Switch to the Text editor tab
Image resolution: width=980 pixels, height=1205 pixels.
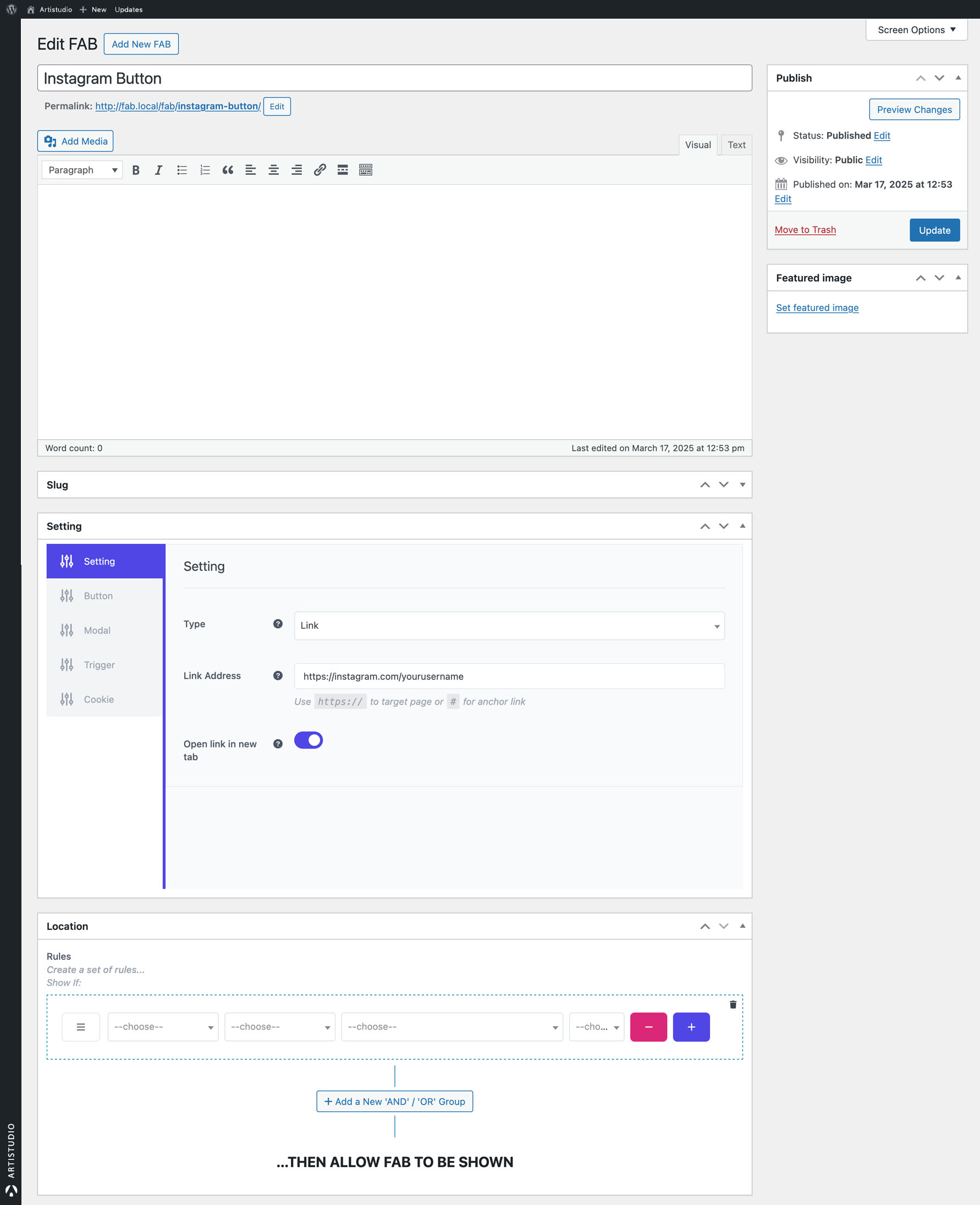(x=736, y=145)
